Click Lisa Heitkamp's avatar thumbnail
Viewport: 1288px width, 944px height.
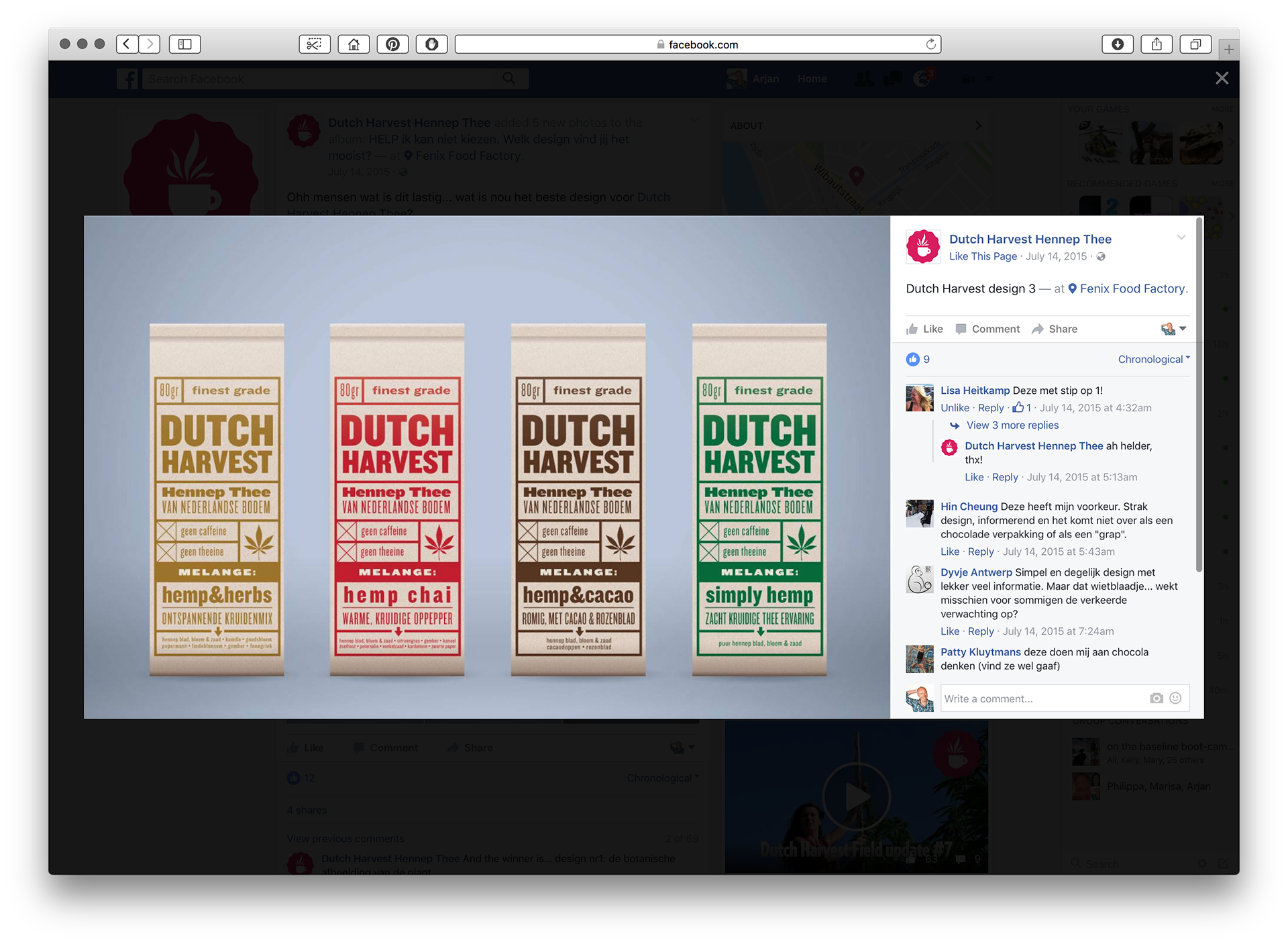(920, 399)
